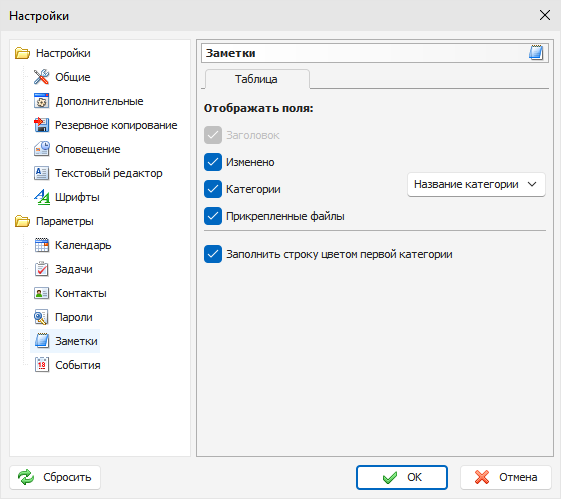
Task: Click the Отображать поля heading
Action: (259, 108)
